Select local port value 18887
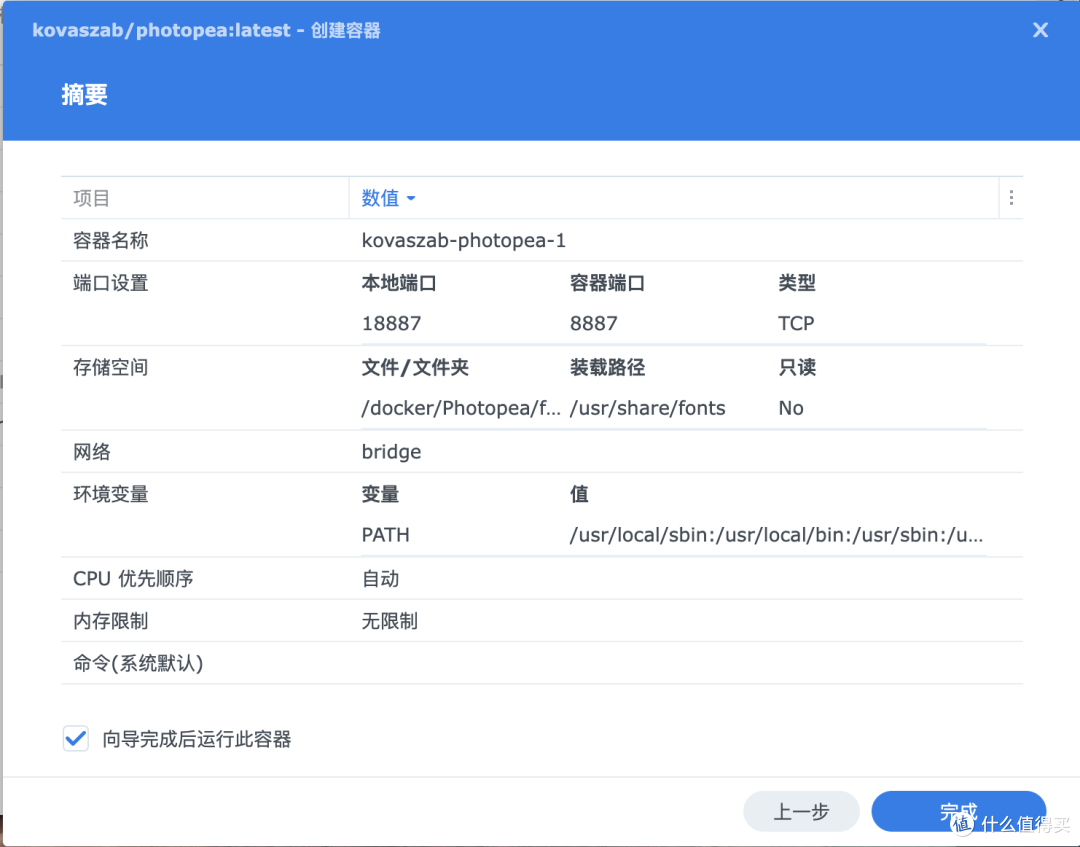 tap(391, 324)
